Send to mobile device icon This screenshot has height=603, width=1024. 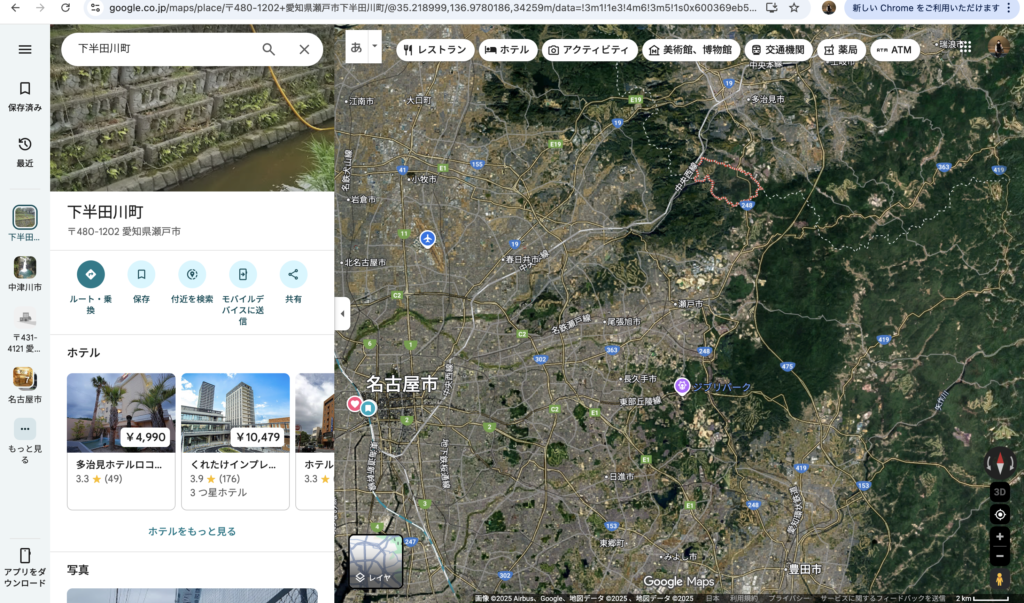pyautogui.click(x=243, y=274)
